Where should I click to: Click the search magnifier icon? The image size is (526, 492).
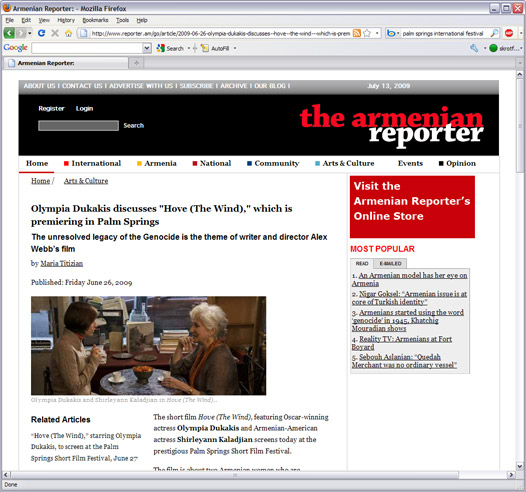click(x=494, y=33)
